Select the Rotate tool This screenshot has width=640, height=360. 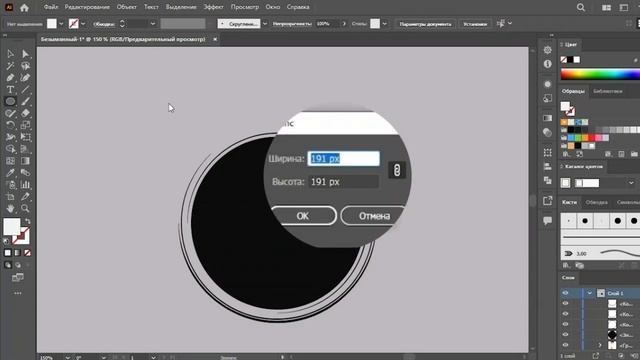click(x=10, y=125)
